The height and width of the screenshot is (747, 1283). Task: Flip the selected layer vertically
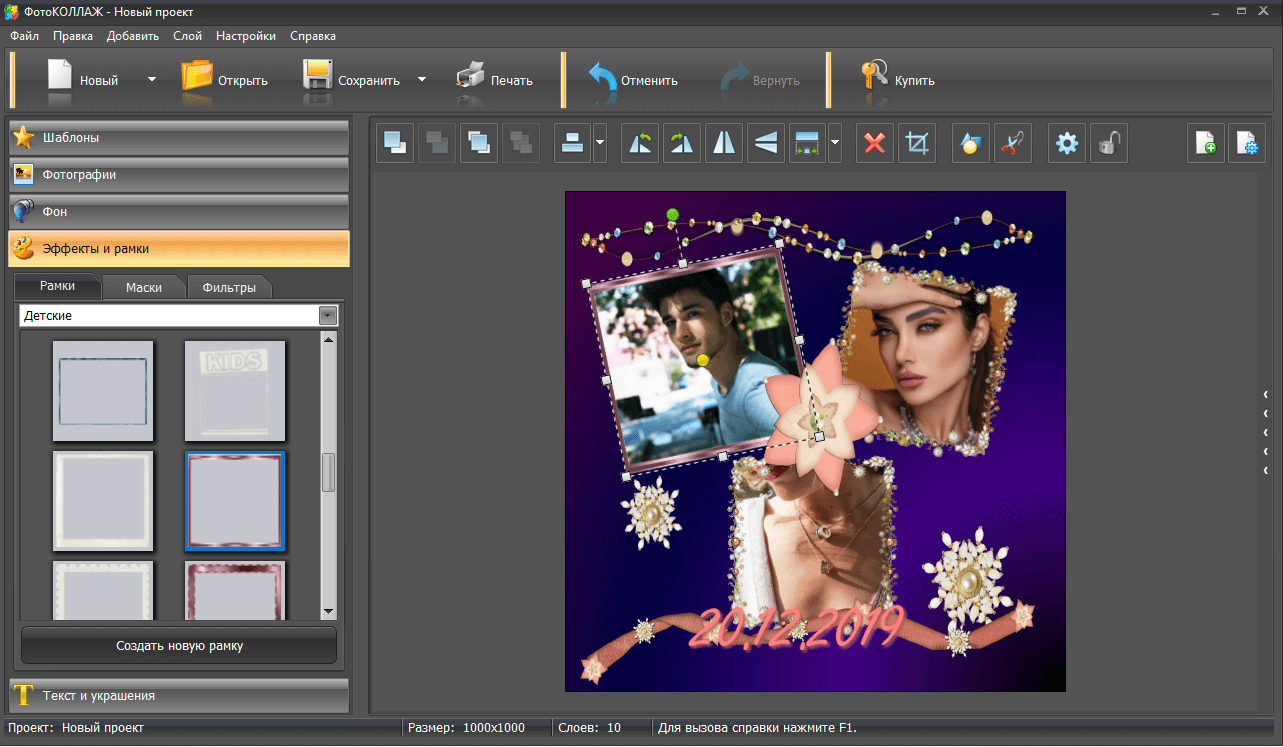(766, 144)
